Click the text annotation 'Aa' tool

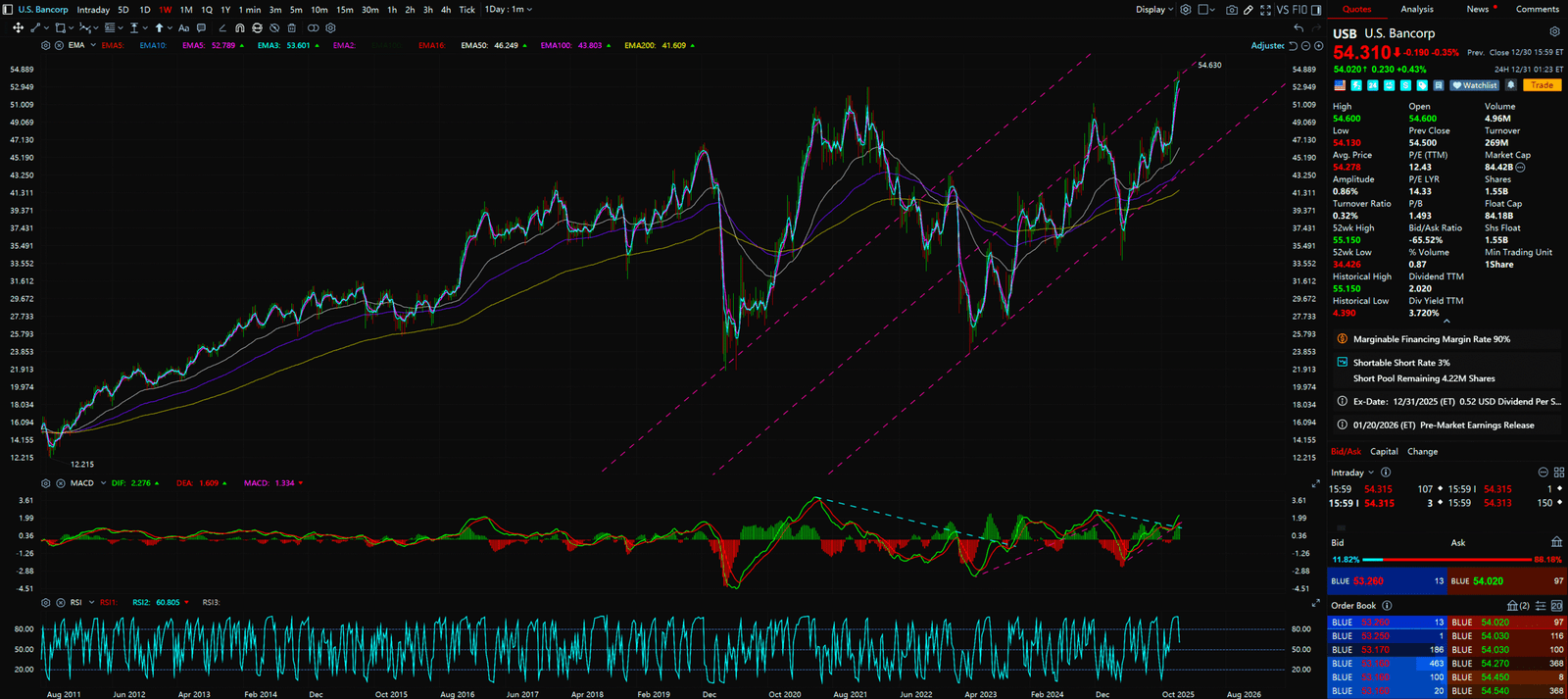[x=183, y=28]
